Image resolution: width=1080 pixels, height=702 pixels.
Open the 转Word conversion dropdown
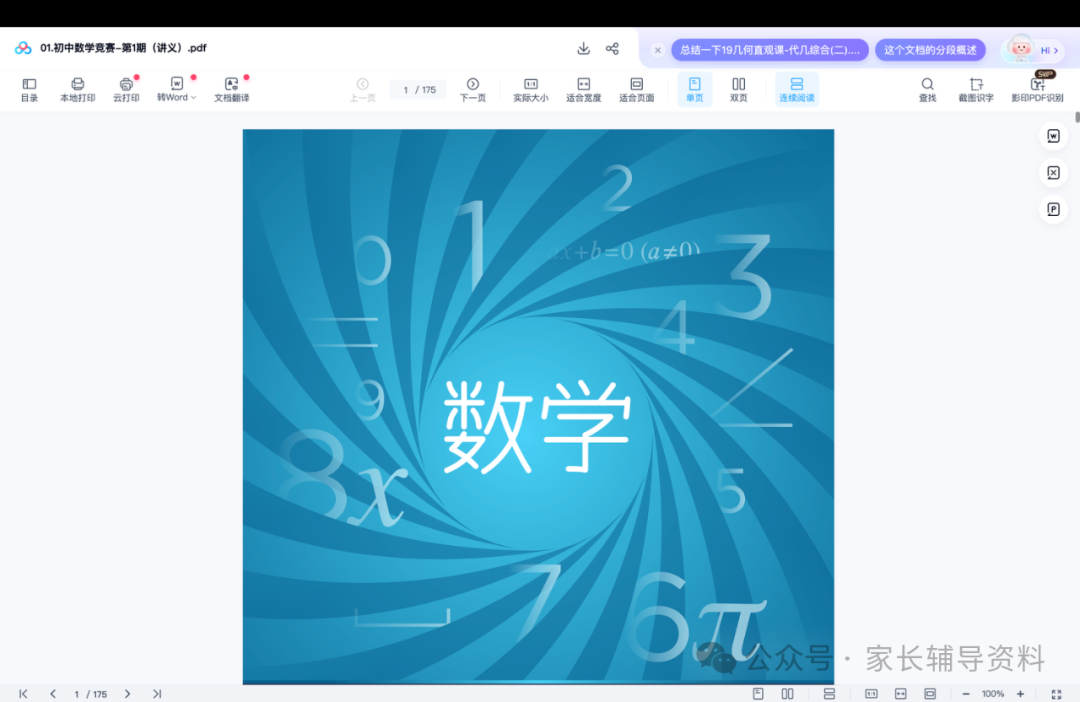tap(176, 90)
